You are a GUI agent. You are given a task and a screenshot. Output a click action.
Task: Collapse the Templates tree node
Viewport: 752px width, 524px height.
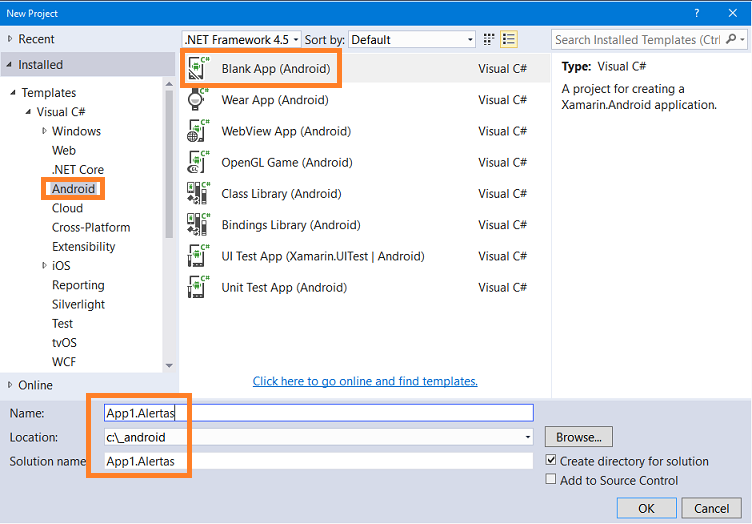(x=13, y=92)
